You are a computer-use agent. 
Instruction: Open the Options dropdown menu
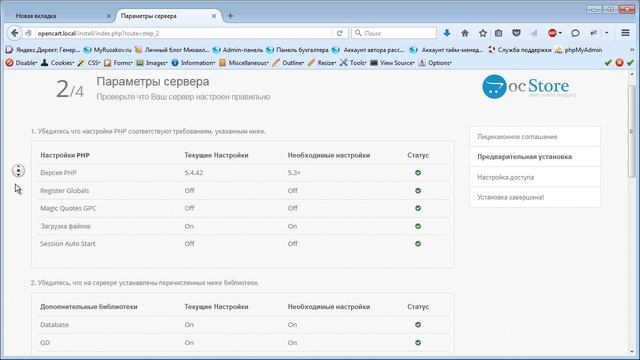(435, 63)
